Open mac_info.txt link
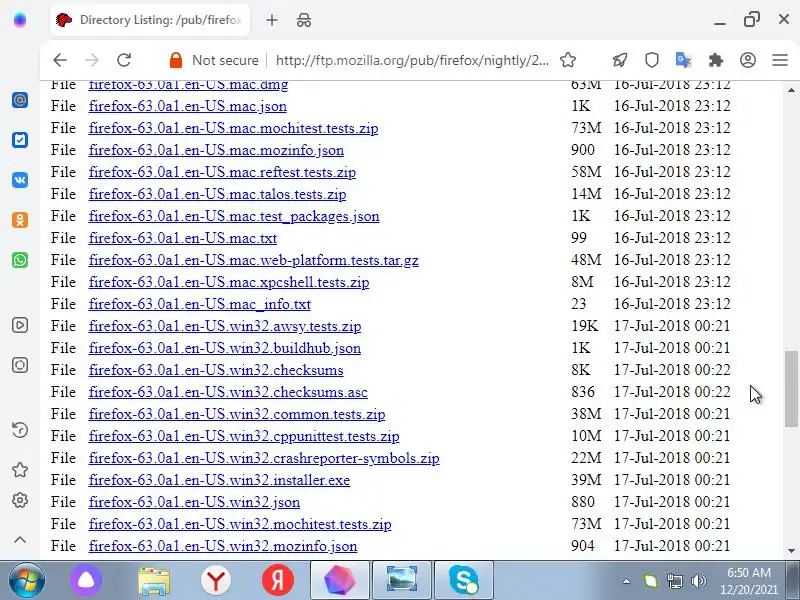The height and width of the screenshot is (600, 800). coord(199,304)
